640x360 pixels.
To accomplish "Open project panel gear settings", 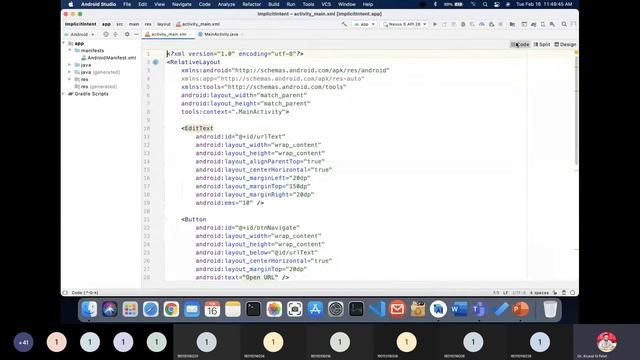I will [127, 34].
